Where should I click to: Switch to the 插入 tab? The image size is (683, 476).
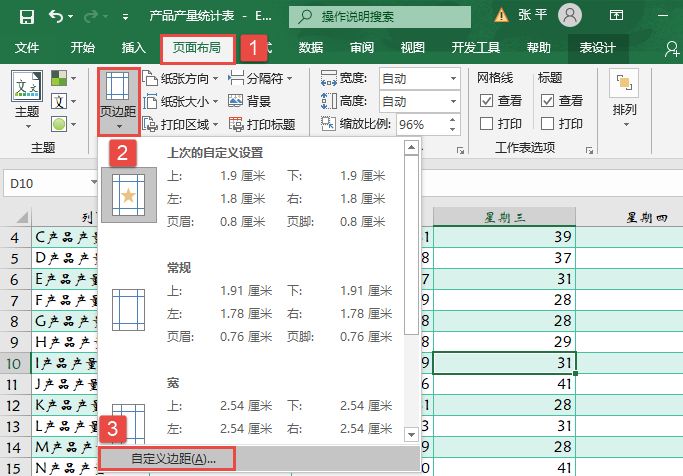[133, 47]
